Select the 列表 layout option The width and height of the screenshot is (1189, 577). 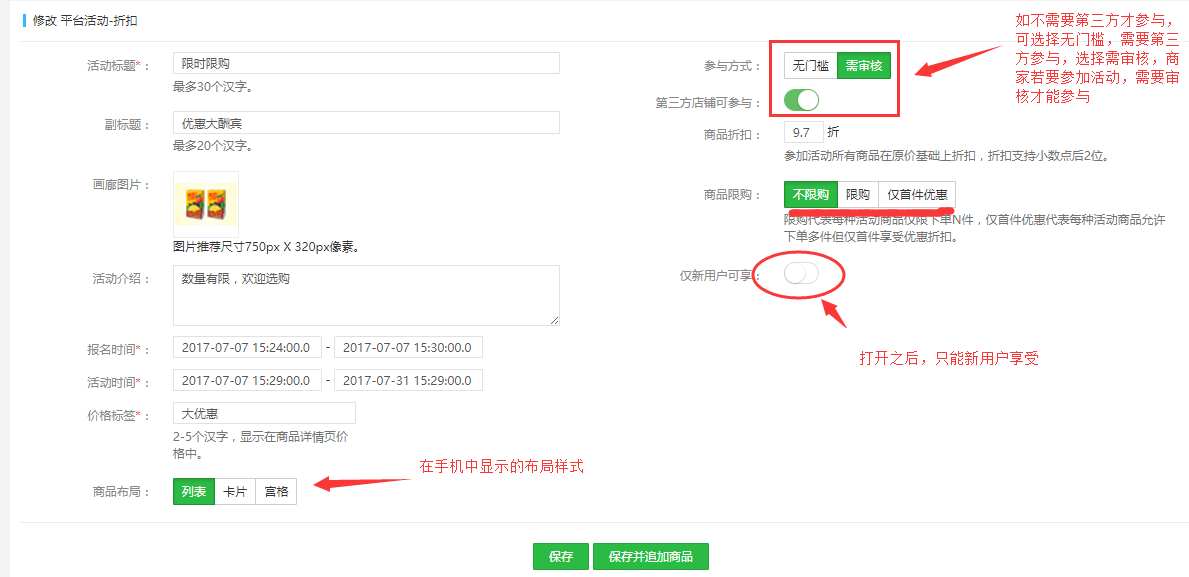(x=194, y=492)
